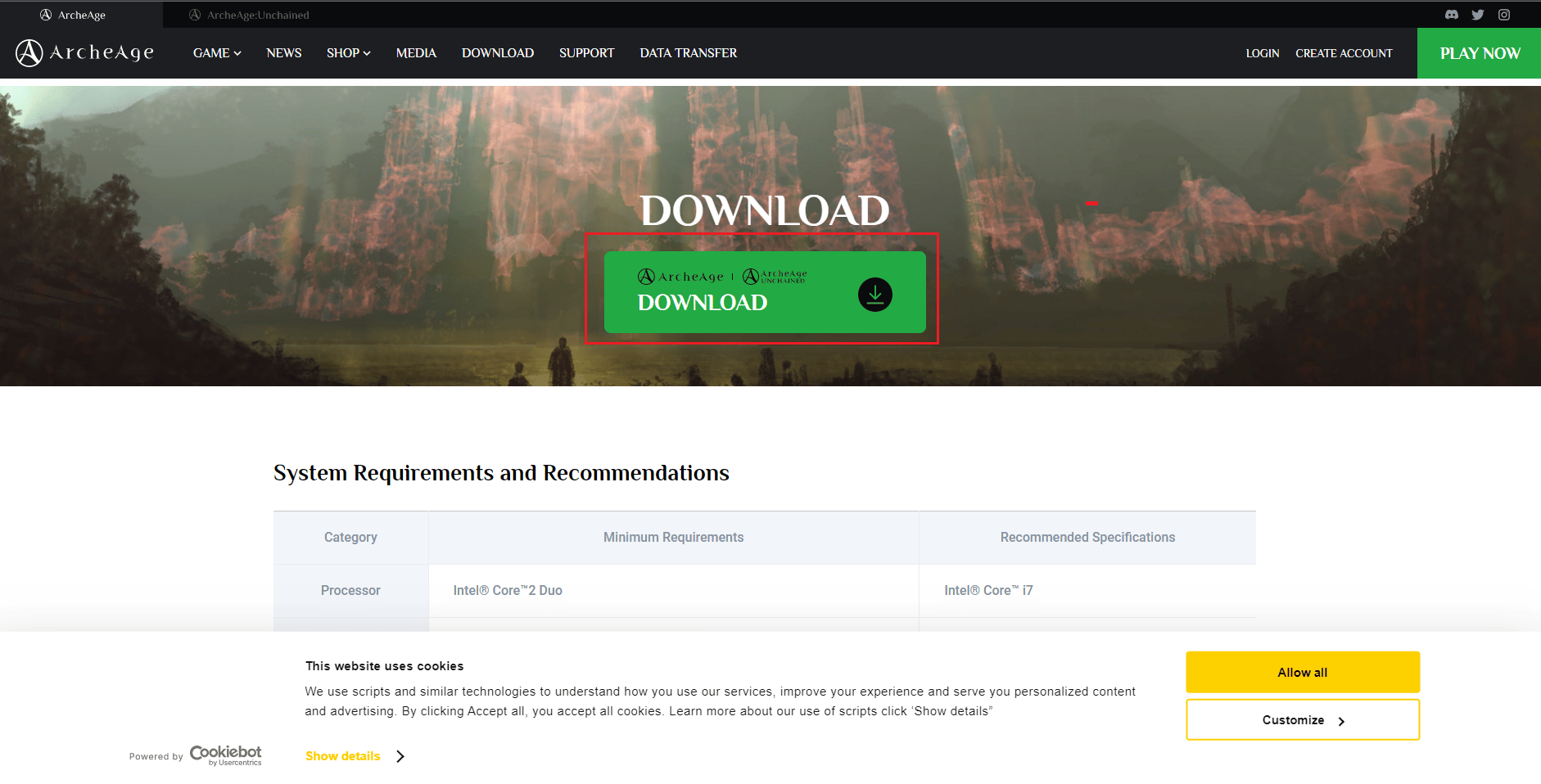Click the Cookiebot logo

pos(226,755)
